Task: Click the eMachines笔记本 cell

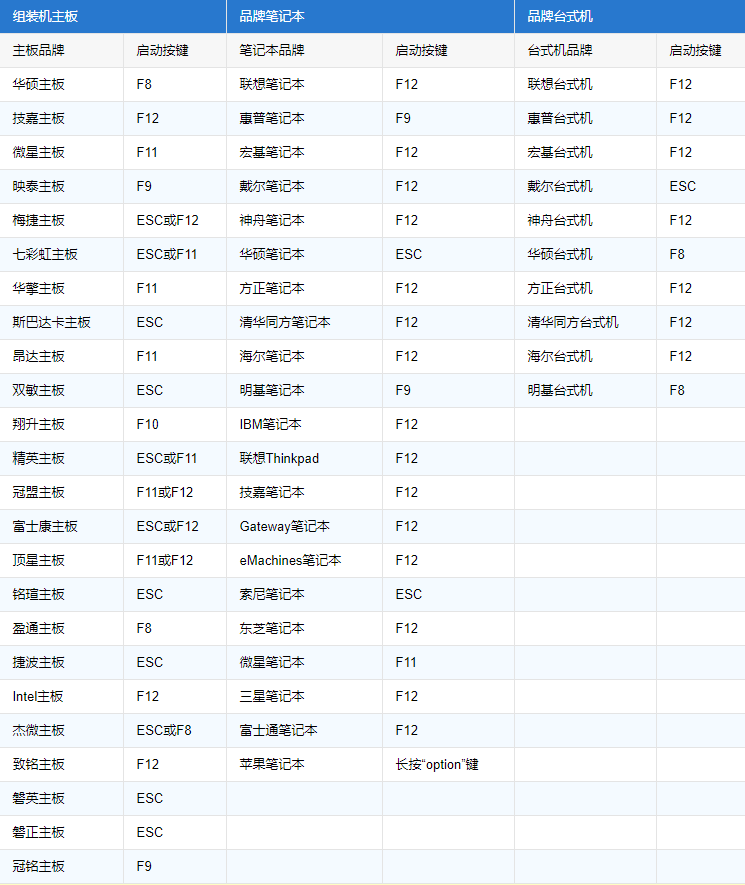Action: click(x=290, y=560)
